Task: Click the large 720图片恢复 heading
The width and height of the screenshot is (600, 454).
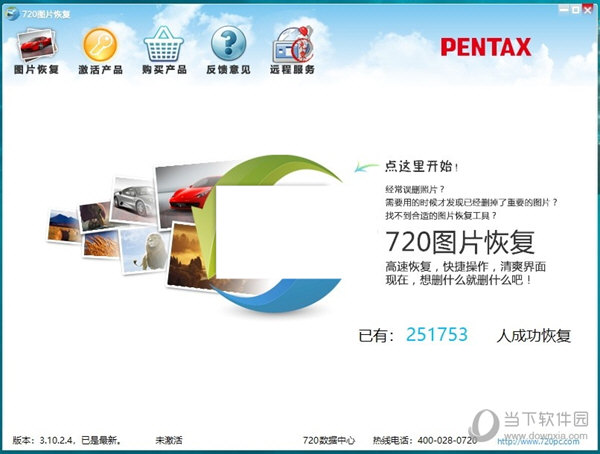Action: tap(460, 242)
